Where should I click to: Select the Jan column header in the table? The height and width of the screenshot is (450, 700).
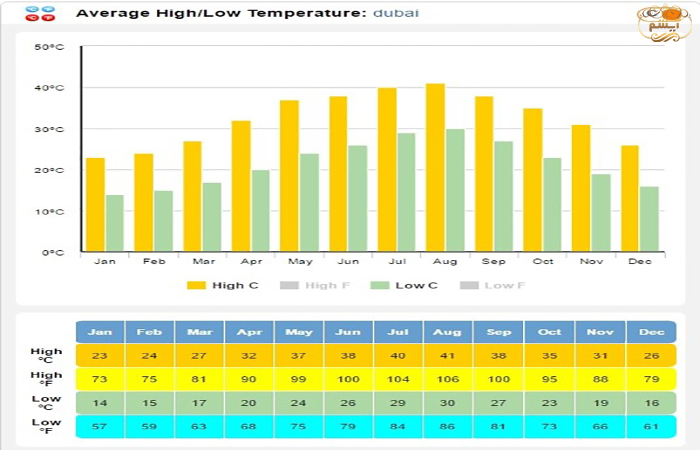click(100, 332)
